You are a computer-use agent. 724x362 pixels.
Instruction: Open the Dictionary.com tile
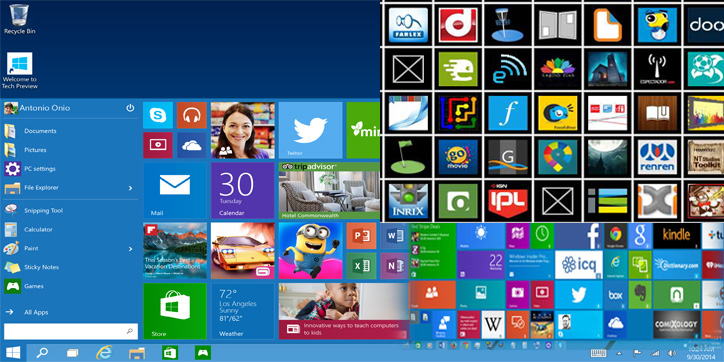tap(677, 265)
